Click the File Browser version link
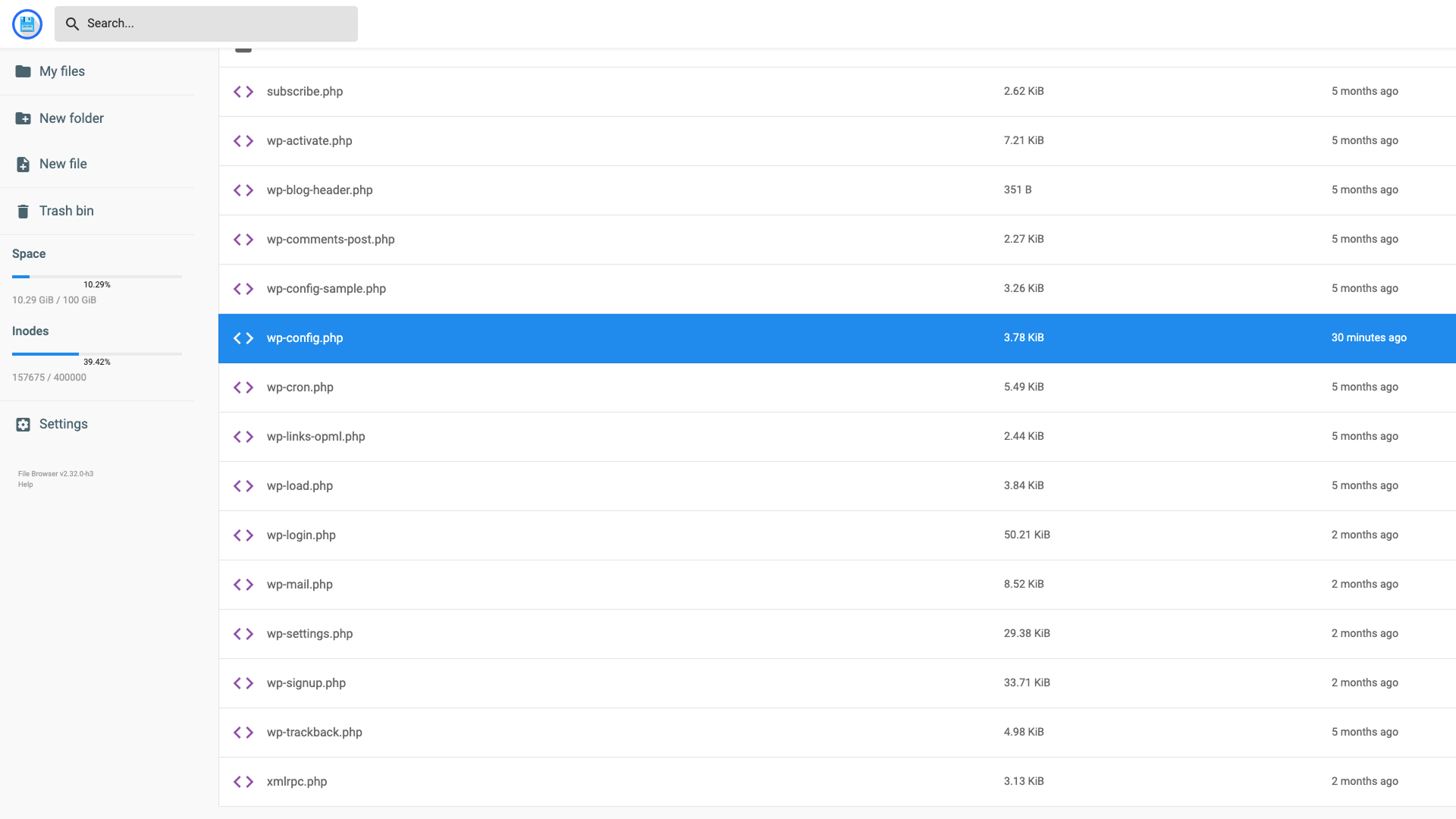The height and width of the screenshot is (819, 1456). (x=55, y=474)
